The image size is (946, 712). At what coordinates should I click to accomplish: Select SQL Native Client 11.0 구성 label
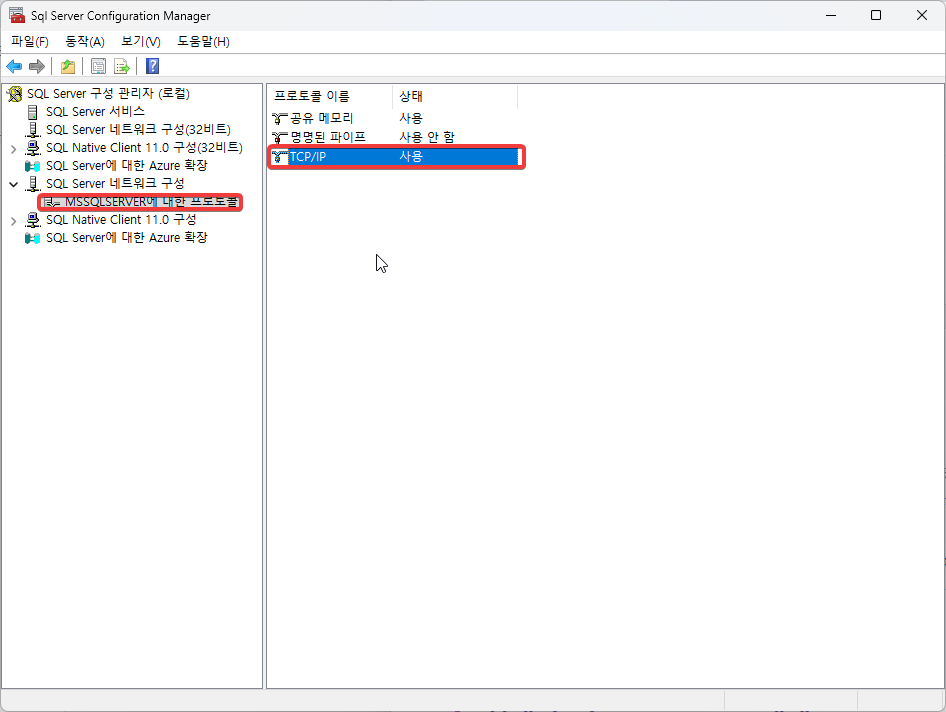point(121,220)
